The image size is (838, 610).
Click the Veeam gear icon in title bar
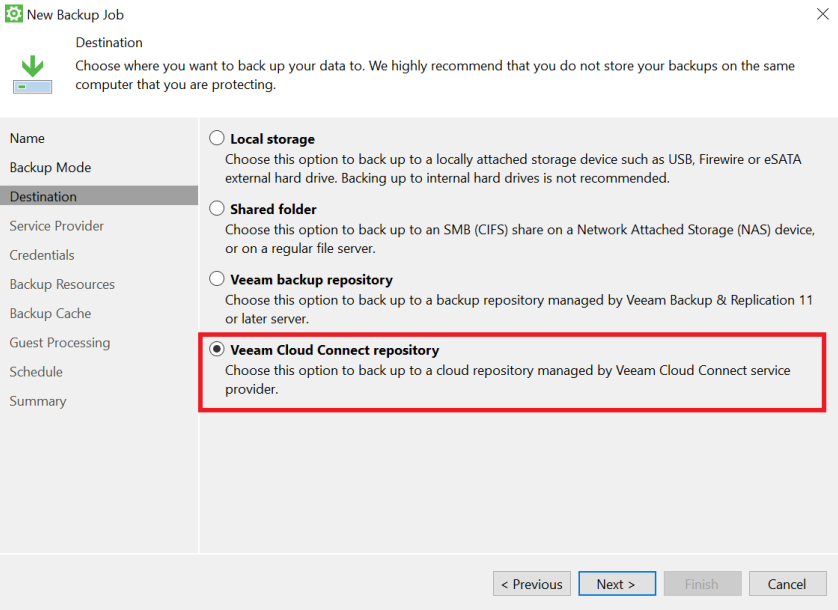(x=13, y=14)
